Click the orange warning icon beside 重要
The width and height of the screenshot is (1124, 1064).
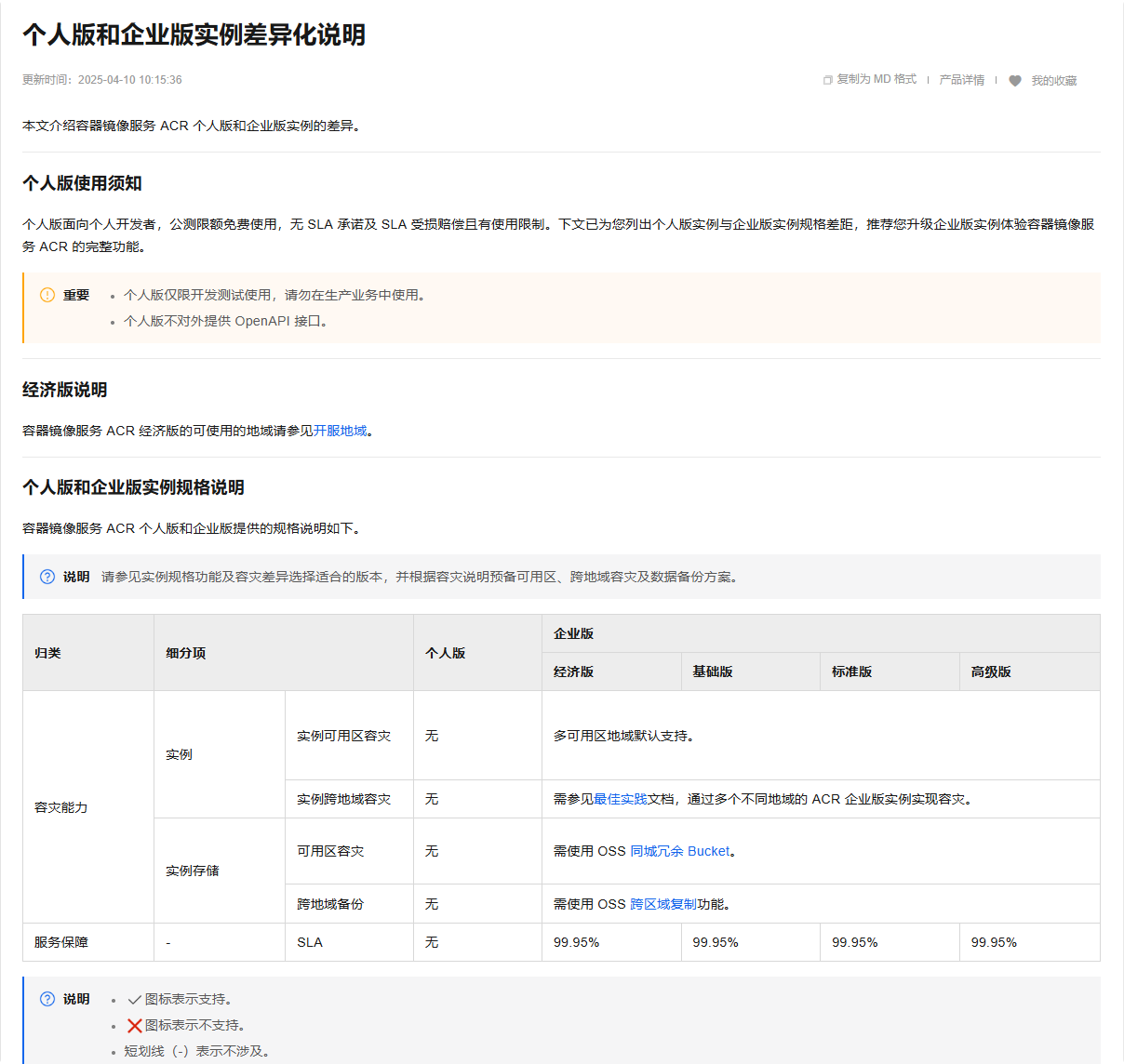pyautogui.click(x=47, y=295)
